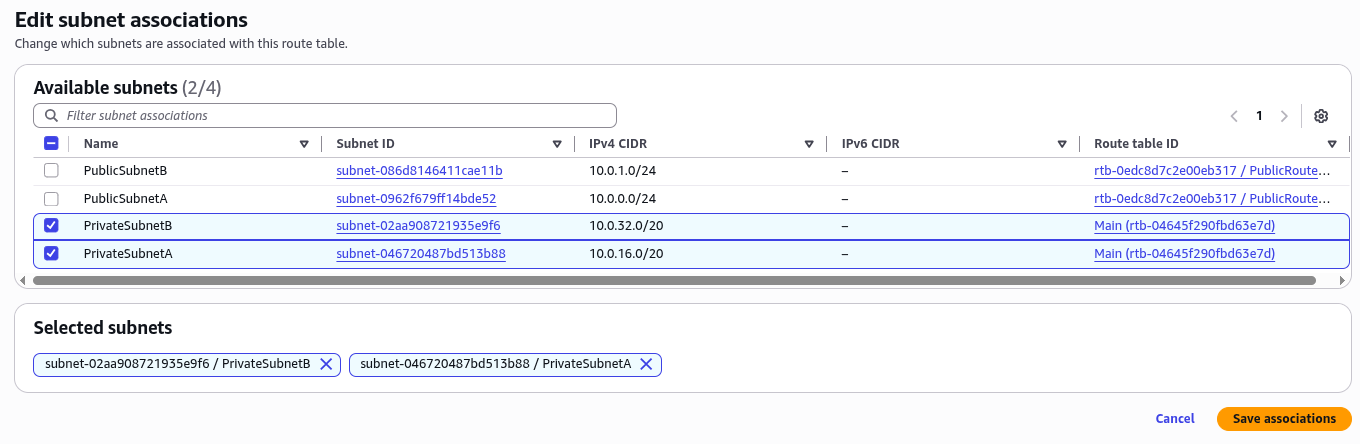This screenshot has width=1360, height=444.
Task: Sort by IPv4 CIDR column arrow
Action: click(x=809, y=144)
